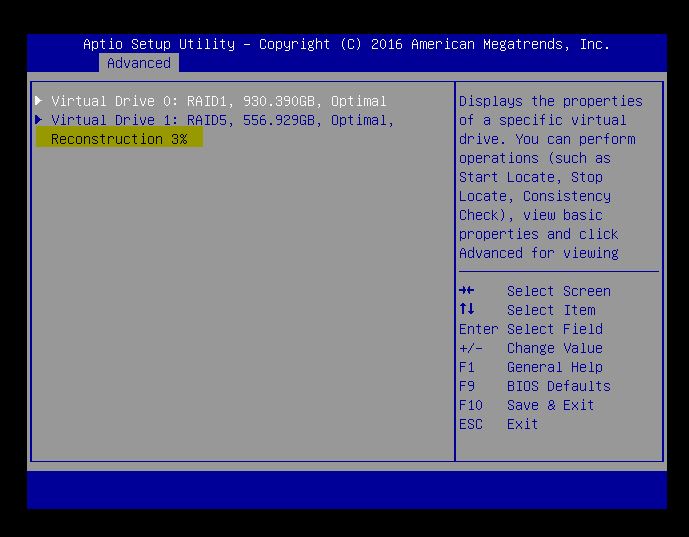The height and width of the screenshot is (537, 689).
Task: Click the up-down arrows key icon
Action: 467,309
